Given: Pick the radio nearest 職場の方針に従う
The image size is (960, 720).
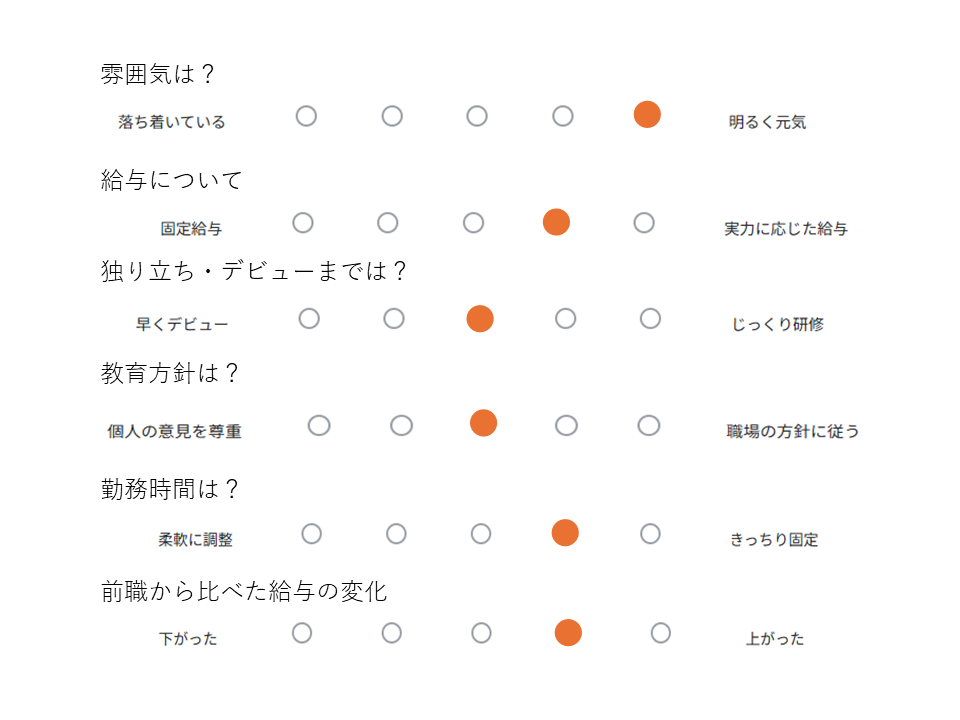Looking at the screenshot, I should [649, 426].
